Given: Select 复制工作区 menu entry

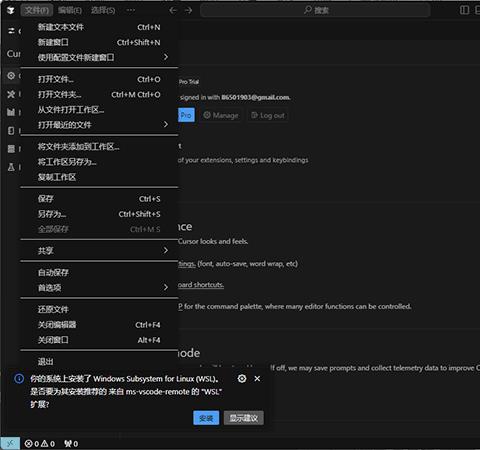Looking at the screenshot, I should pyautogui.click(x=99, y=177).
